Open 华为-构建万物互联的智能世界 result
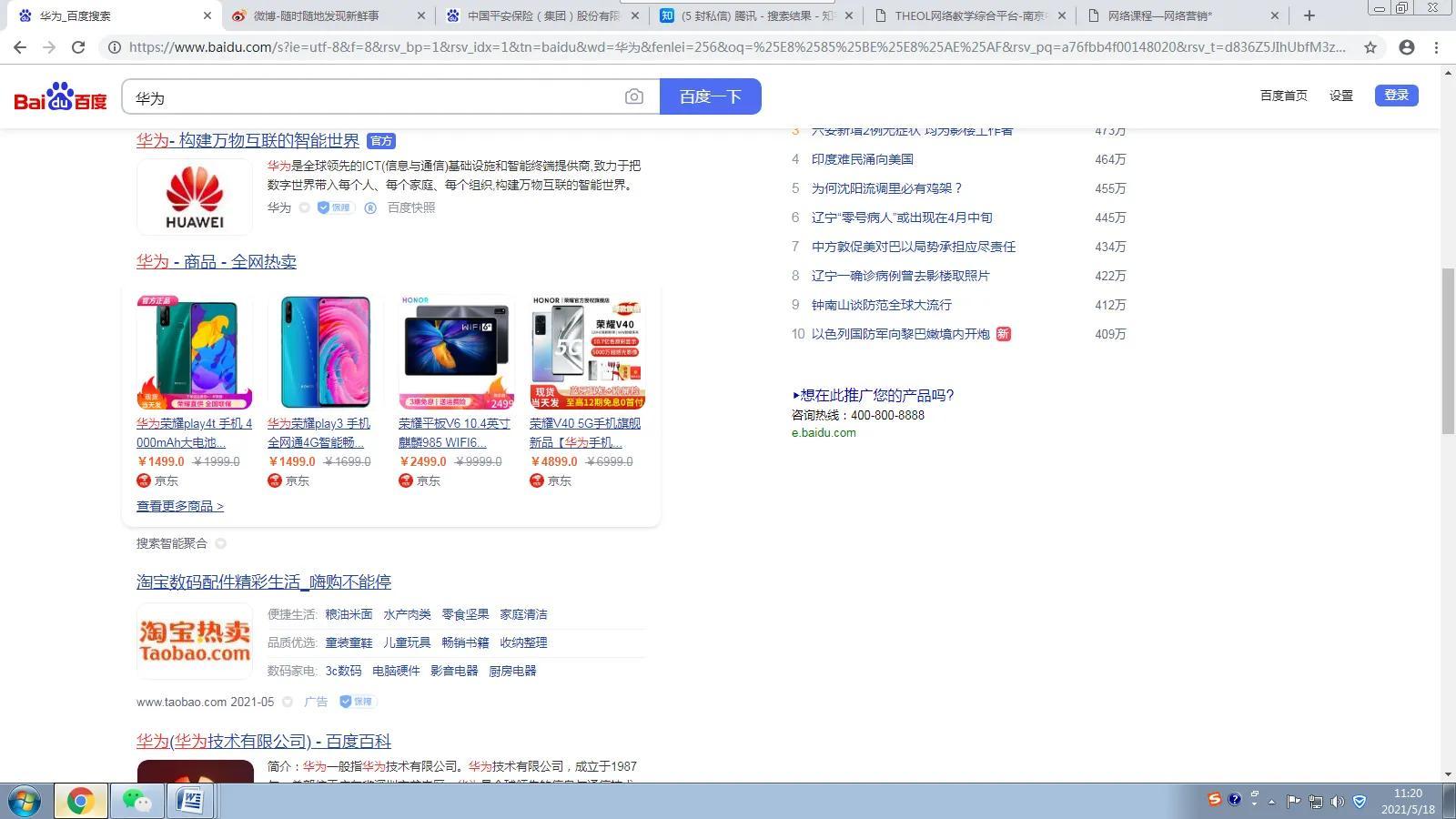The width and height of the screenshot is (1456, 819). point(248,140)
